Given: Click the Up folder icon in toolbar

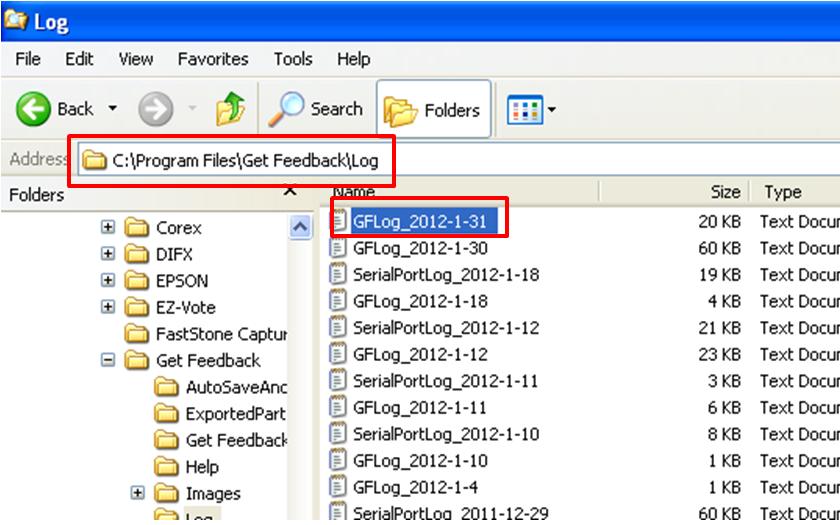Looking at the screenshot, I should (x=230, y=110).
